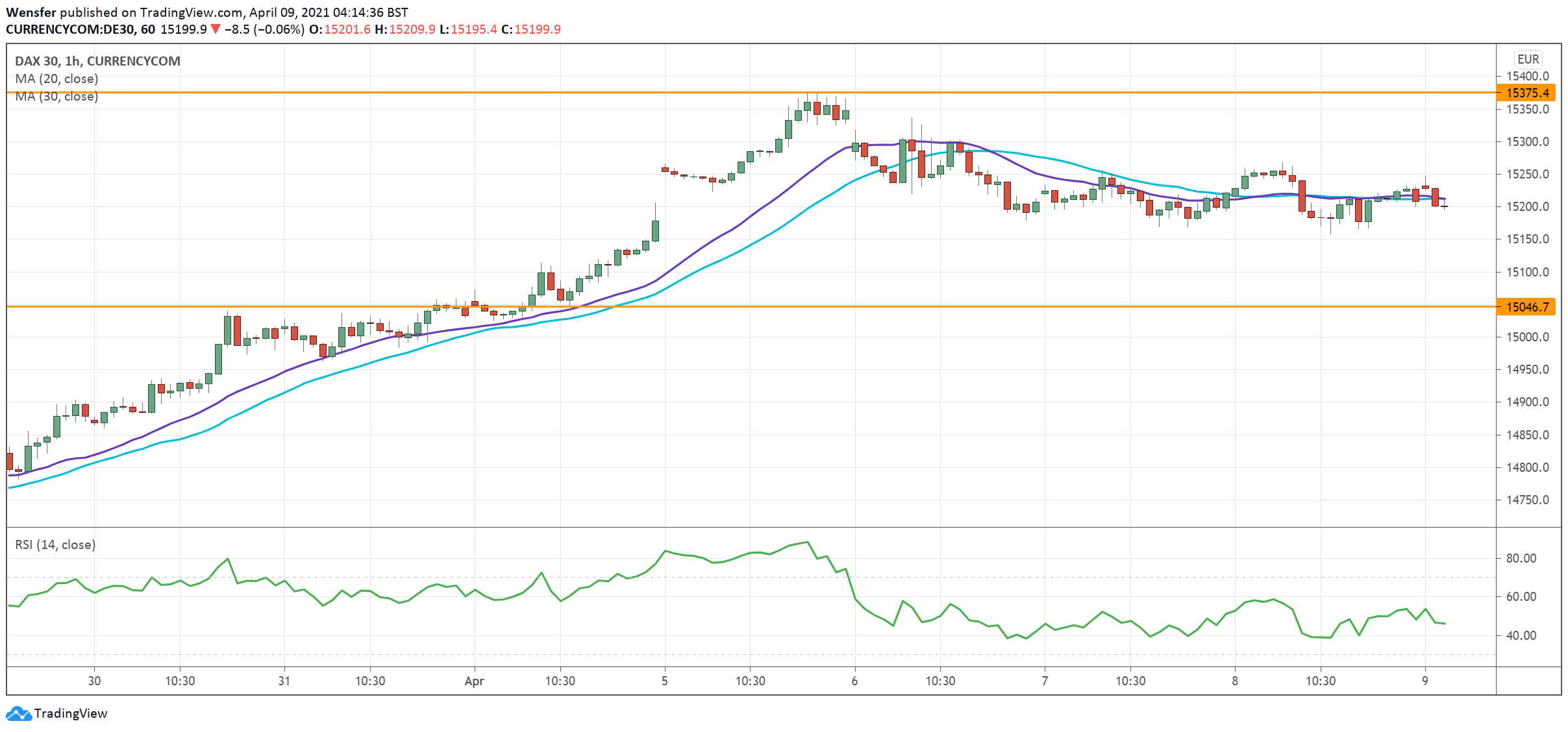Image resolution: width=1568 pixels, height=732 pixels.
Task: Click the 80.00 RSI axis label
Action: click(x=1521, y=558)
